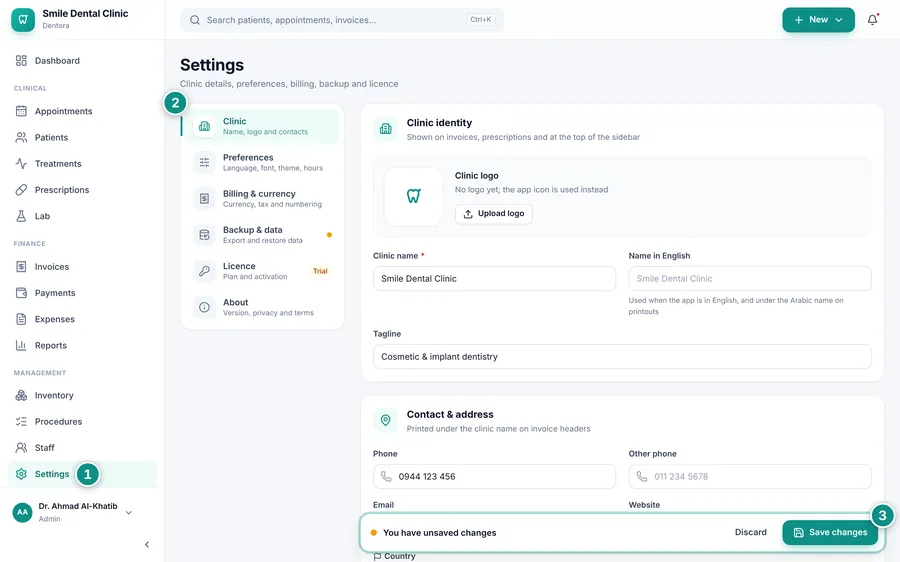Viewport: 900px width, 562px height.
Task: Click the Name in English field
Action: coord(750,278)
